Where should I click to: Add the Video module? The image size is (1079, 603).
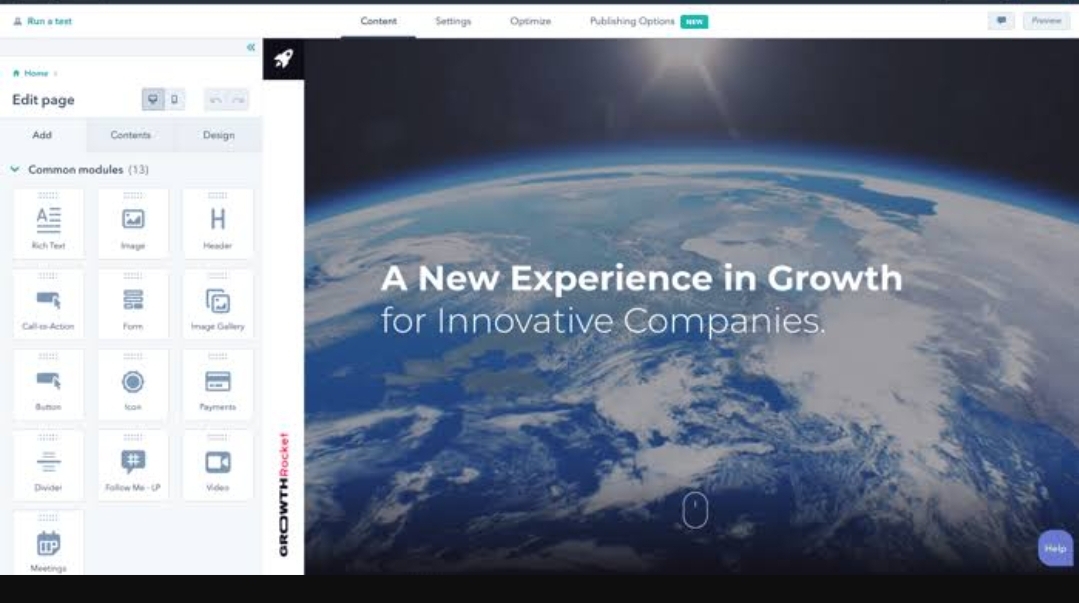point(217,465)
